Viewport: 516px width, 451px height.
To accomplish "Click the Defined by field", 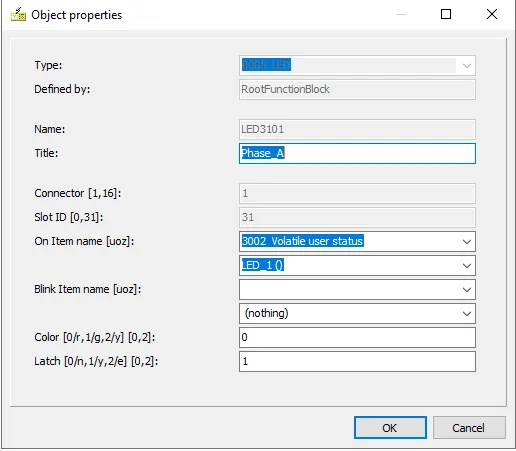I will tap(357, 89).
